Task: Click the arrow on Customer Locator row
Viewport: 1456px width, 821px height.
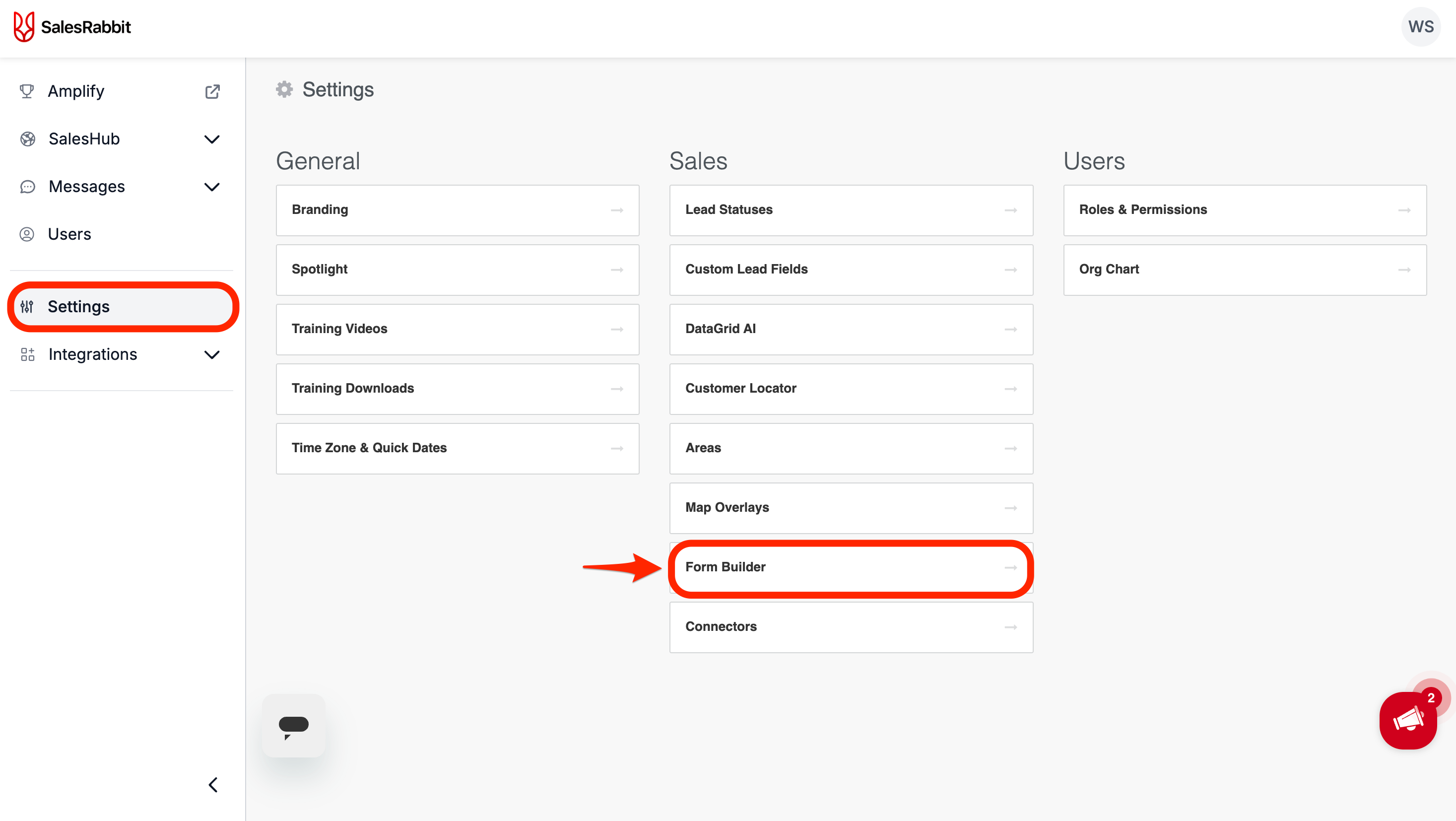Action: click(x=1010, y=389)
